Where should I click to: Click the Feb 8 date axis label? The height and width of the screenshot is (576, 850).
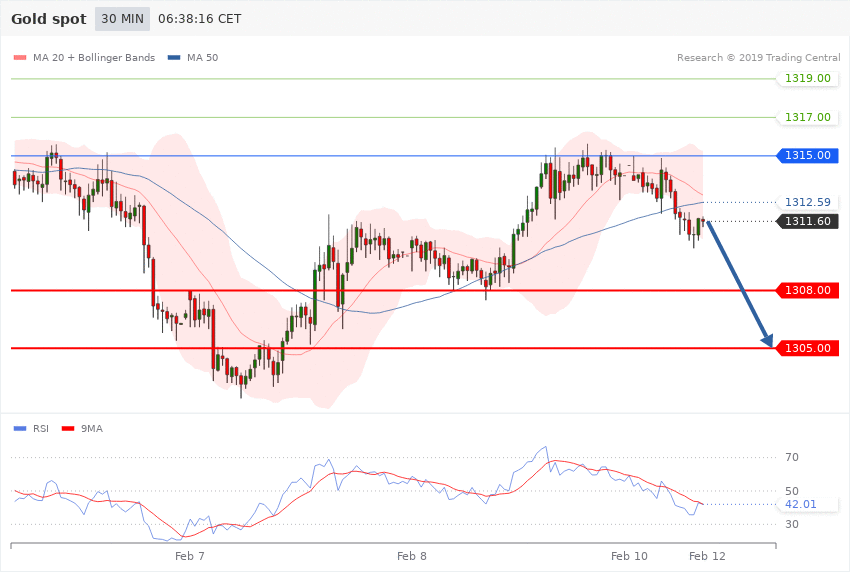pos(411,556)
